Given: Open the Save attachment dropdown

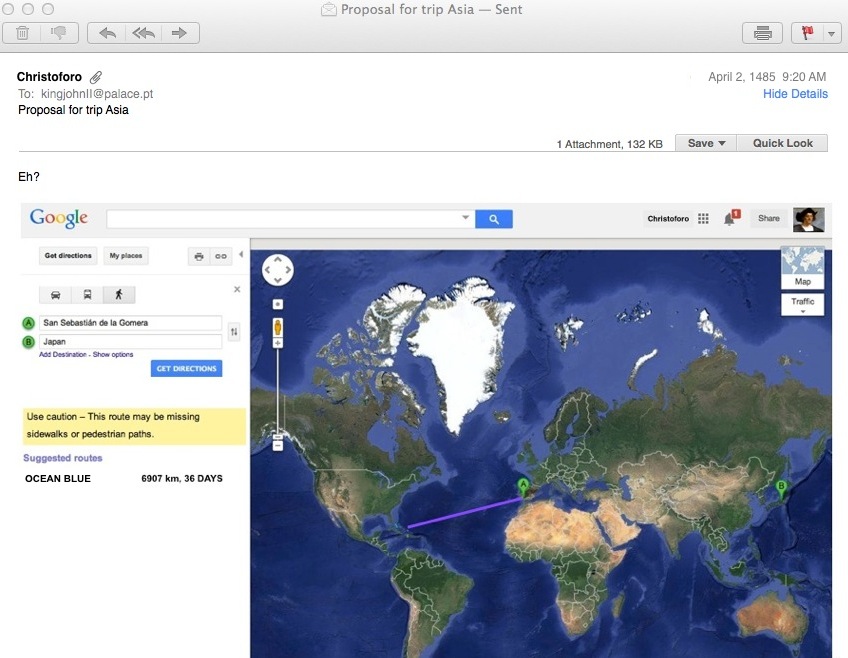Looking at the screenshot, I should [706, 143].
